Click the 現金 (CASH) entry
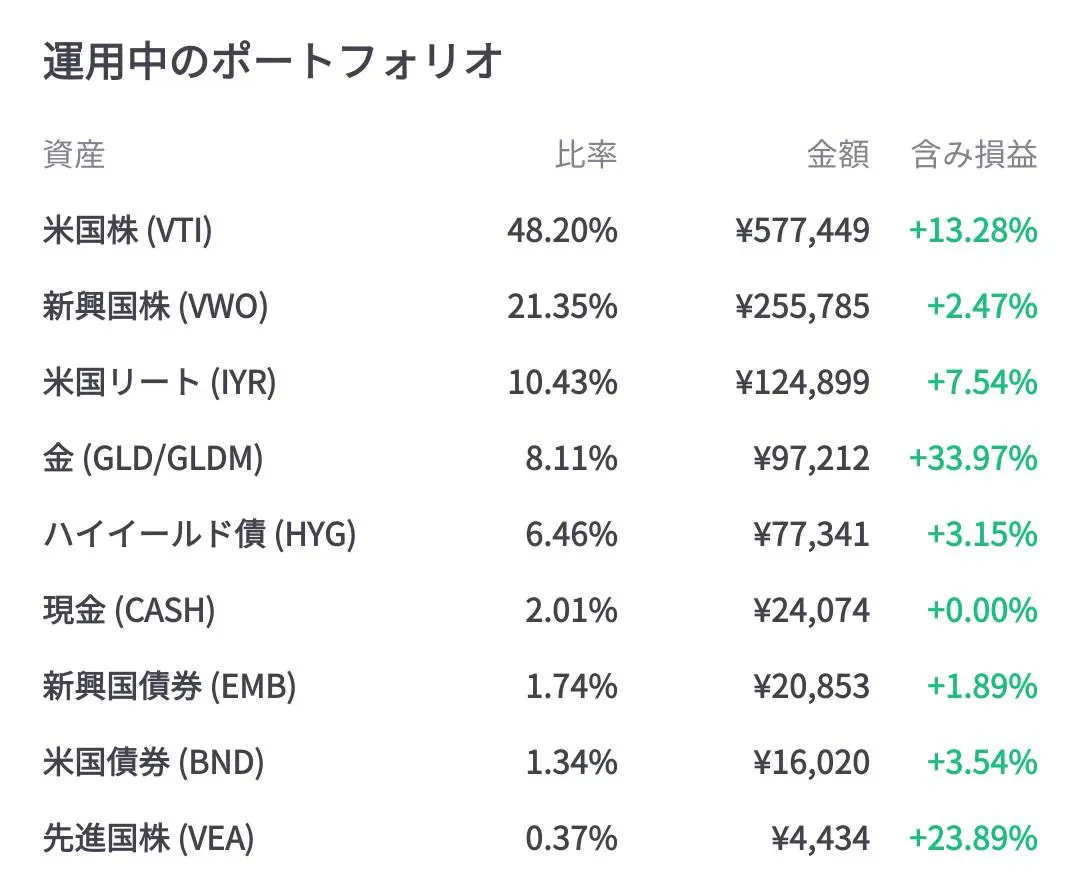The image size is (1080, 887). (x=129, y=611)
